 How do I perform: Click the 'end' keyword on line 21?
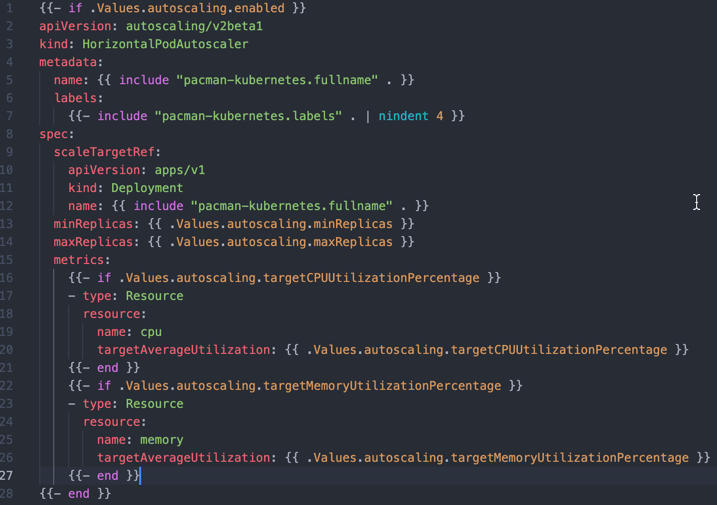point(107,368)
